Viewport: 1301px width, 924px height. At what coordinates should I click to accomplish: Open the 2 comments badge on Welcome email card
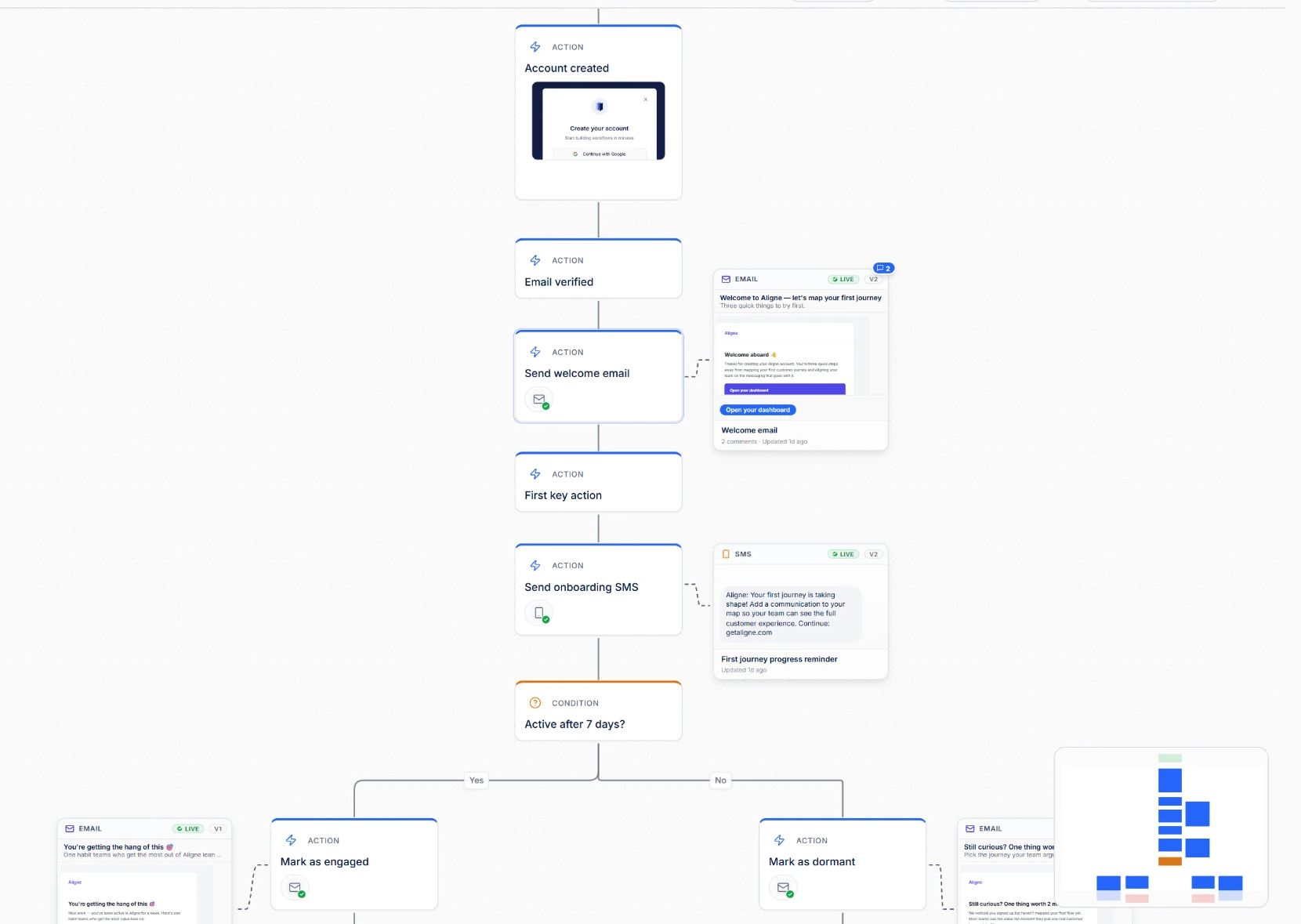click(883, 268)
